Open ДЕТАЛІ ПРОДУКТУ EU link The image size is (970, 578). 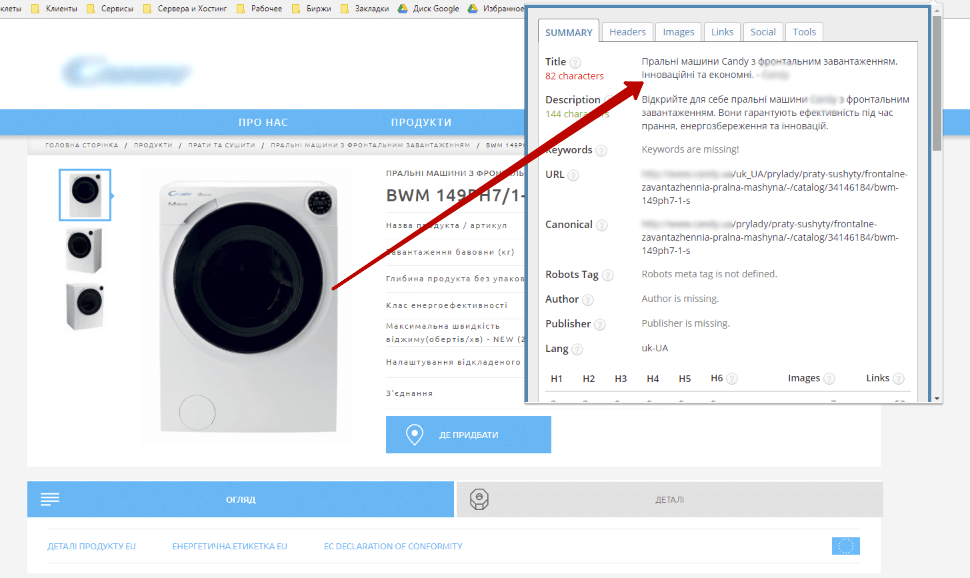(x=92, y=546)
